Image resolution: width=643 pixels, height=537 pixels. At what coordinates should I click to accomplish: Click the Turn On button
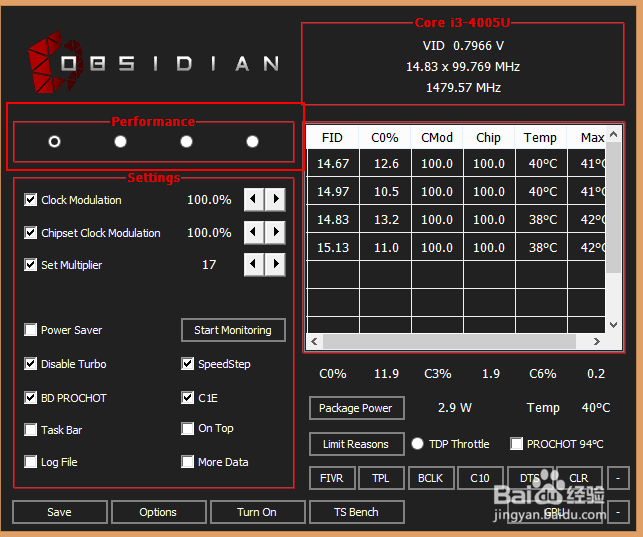pyautogui.click(x=258, y=512)
